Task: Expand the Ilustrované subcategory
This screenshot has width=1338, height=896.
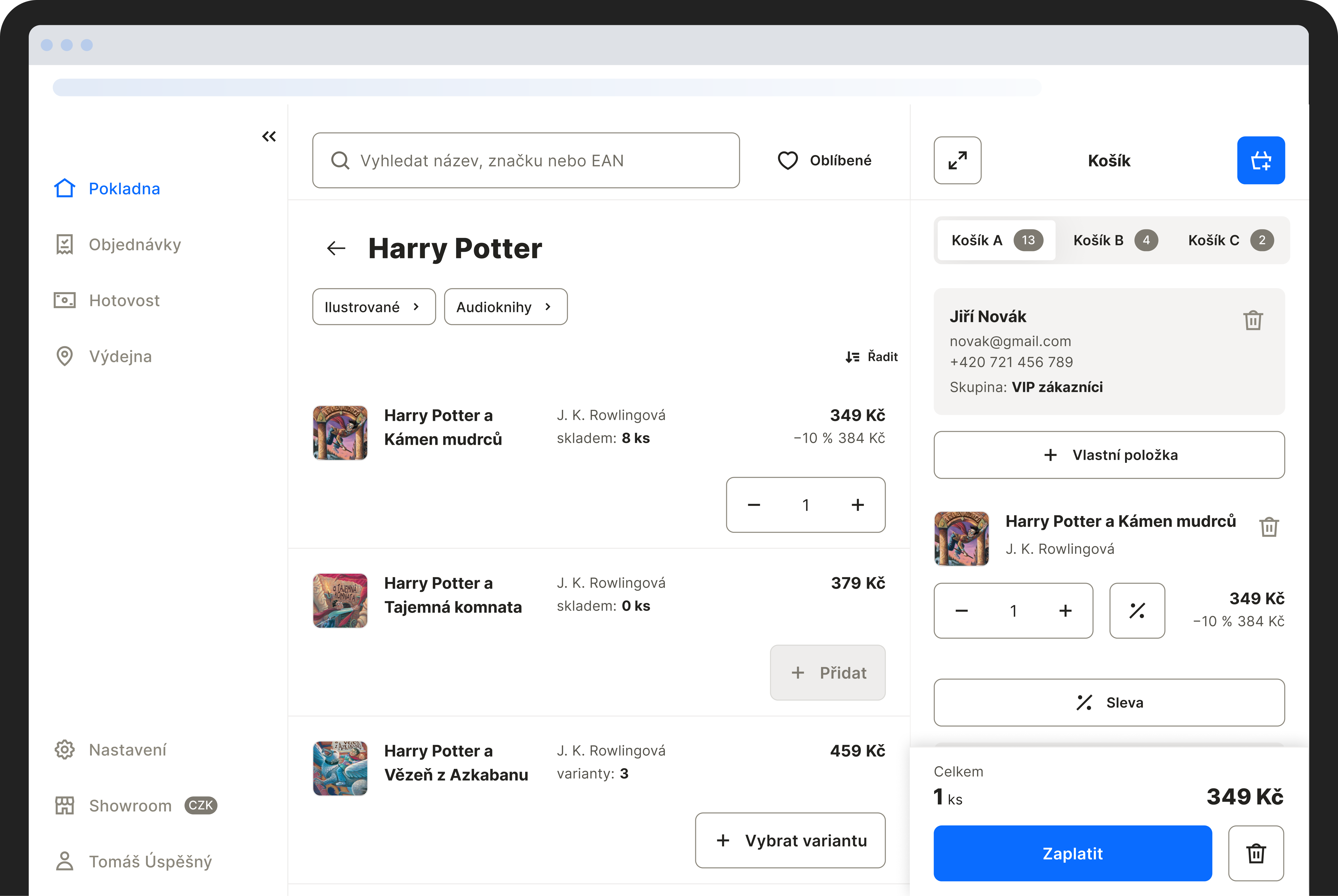Action: [x=374, y=307]
